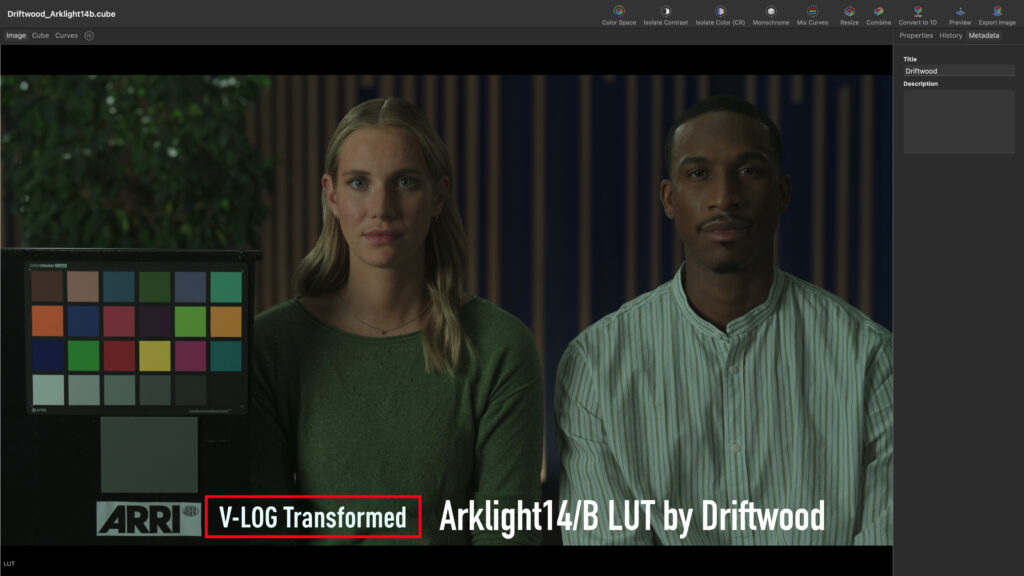Show the Properties panel tab

tap(916, 36)
